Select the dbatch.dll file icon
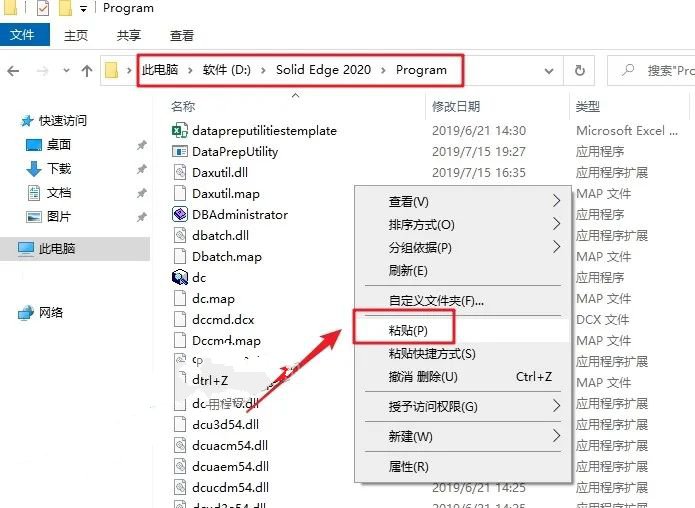The image size is (695, 508). (x=180, y=235)
